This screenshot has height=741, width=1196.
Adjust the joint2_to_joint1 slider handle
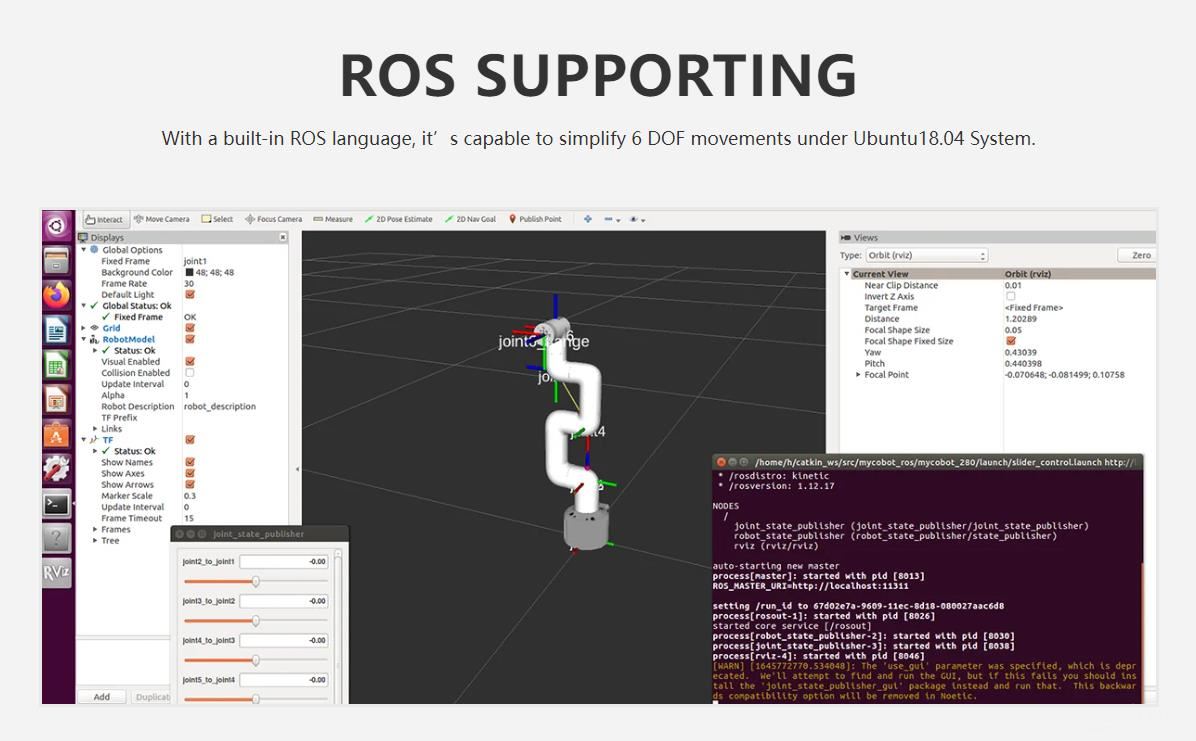(256, 582)
